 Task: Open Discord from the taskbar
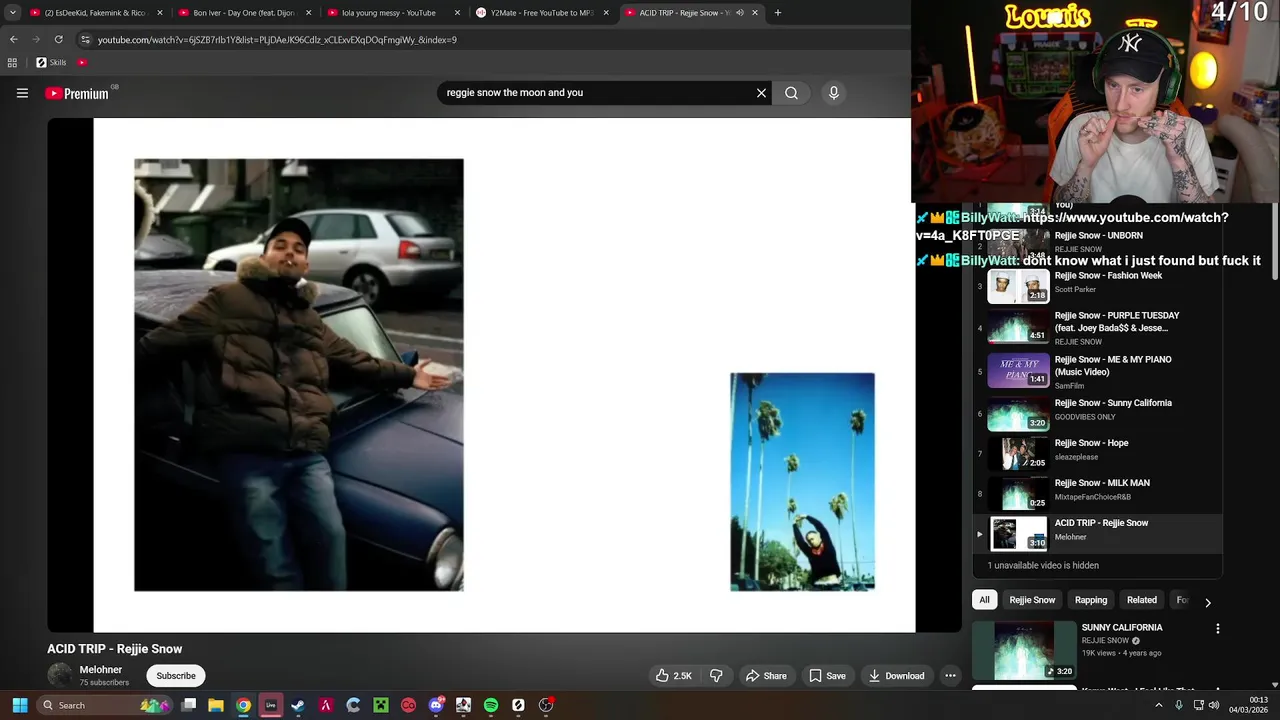tap(436, 705)
